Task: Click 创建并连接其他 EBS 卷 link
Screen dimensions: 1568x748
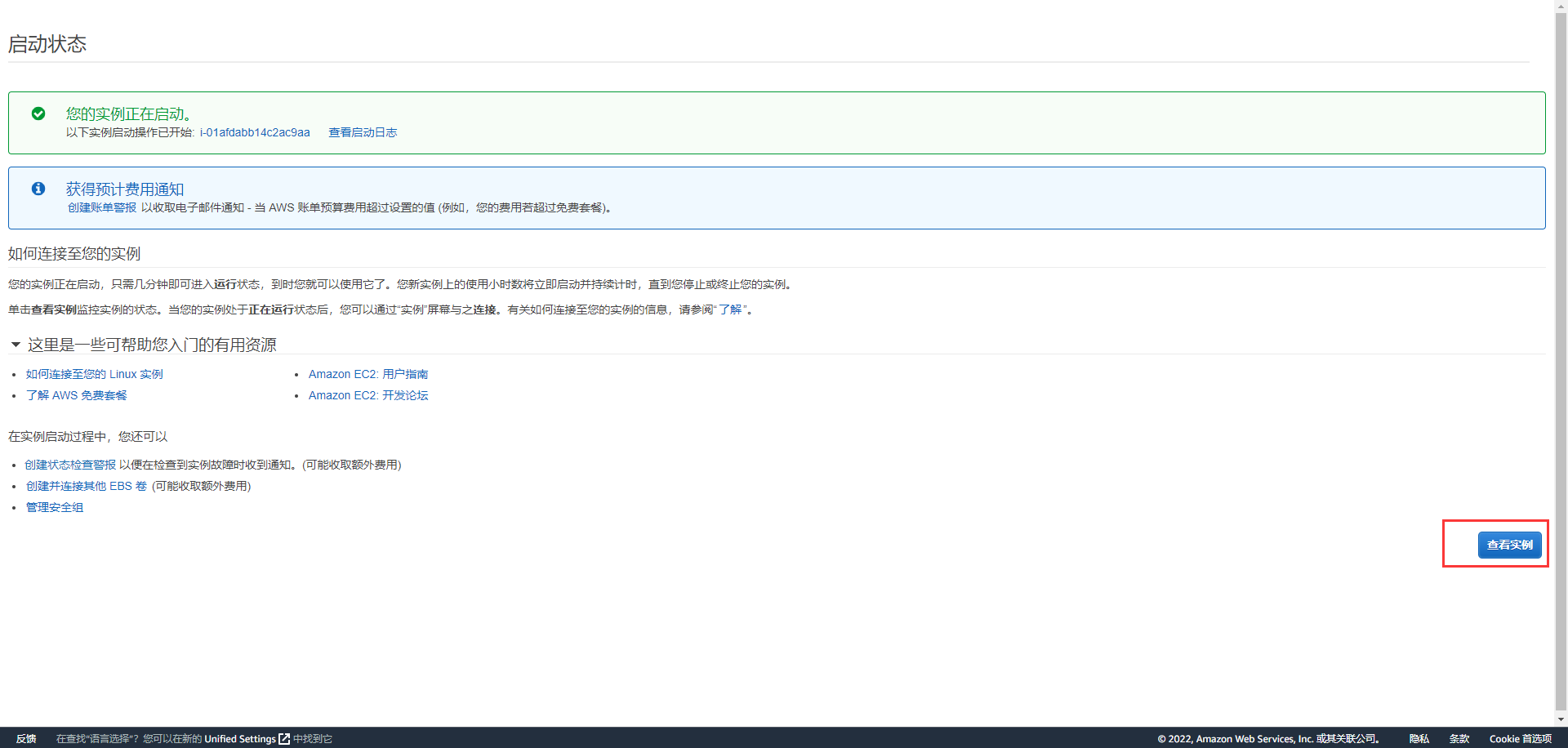Action: [x=86, y=486]
